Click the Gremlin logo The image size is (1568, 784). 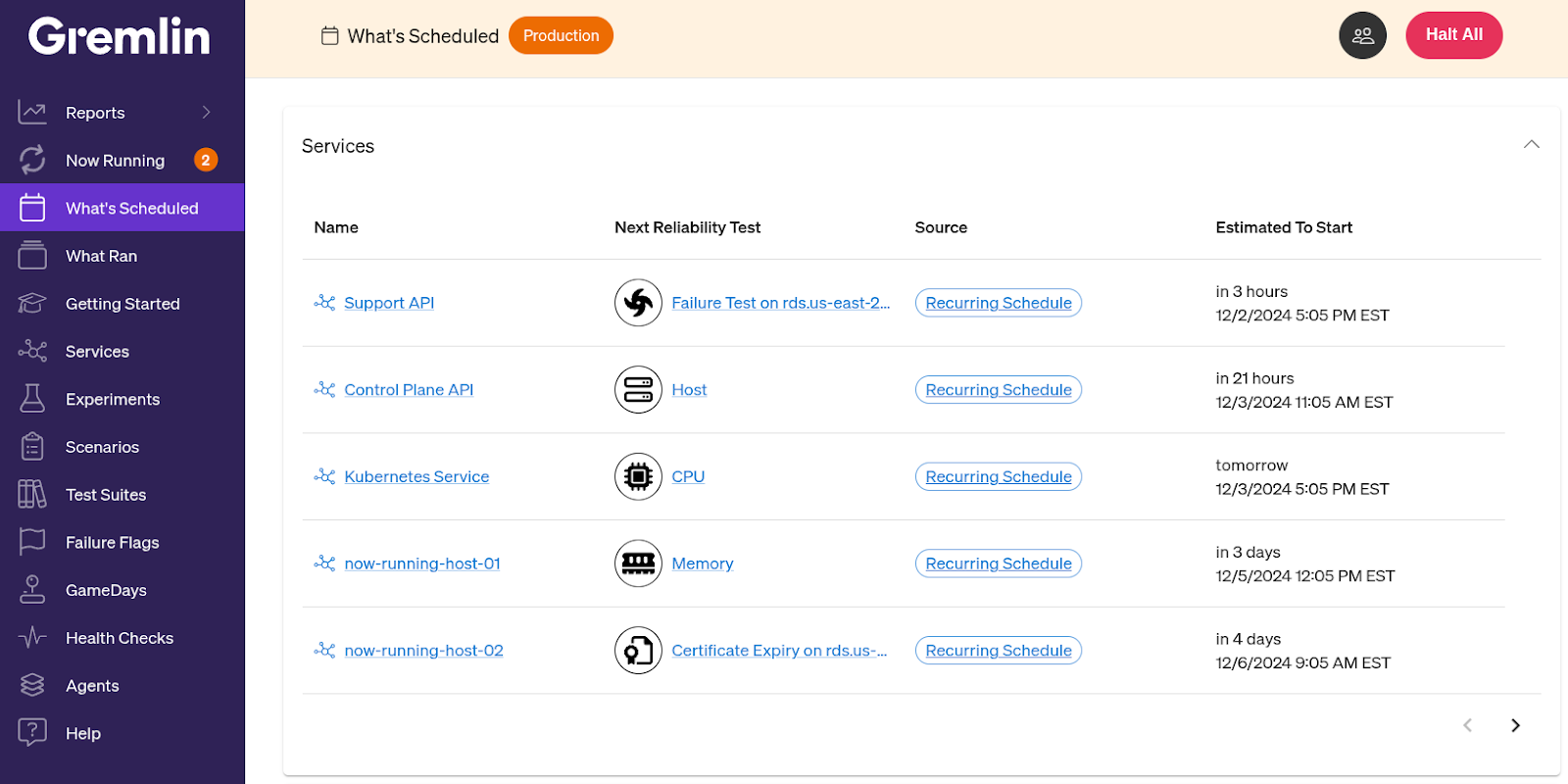pos(119,36)
